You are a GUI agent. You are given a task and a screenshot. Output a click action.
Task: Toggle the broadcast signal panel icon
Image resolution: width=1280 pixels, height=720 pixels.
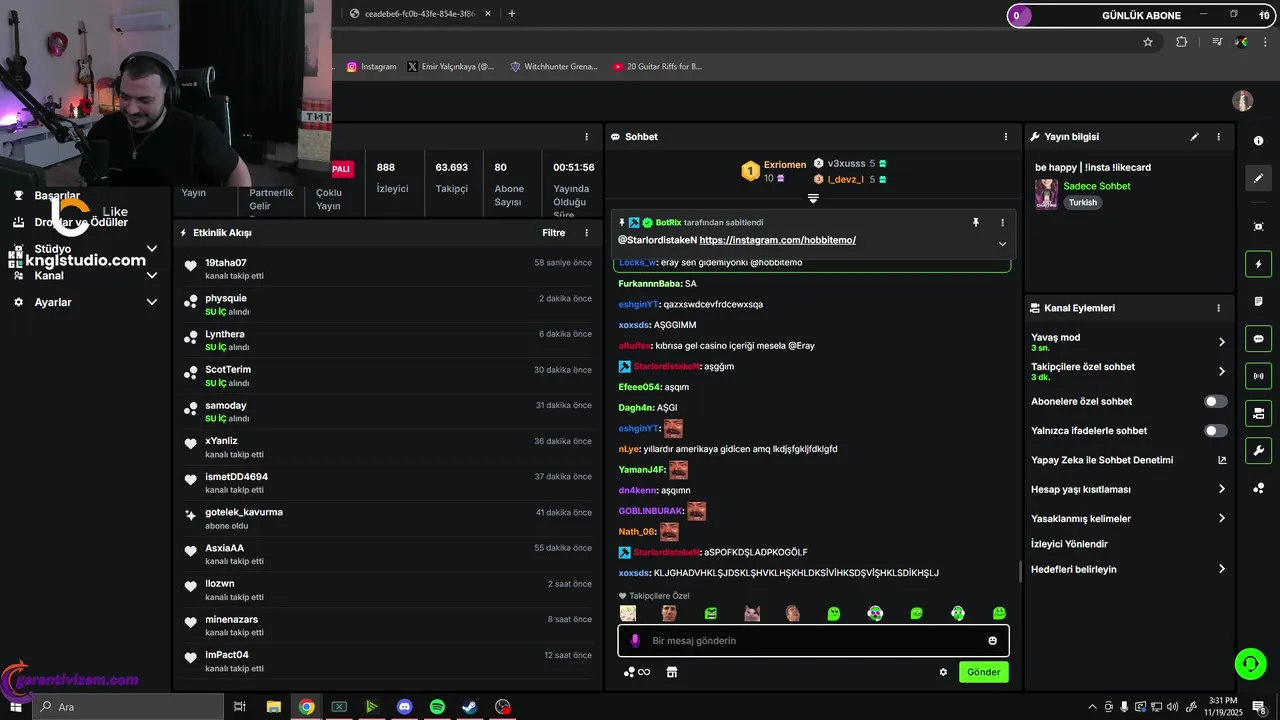point(1258,376)
